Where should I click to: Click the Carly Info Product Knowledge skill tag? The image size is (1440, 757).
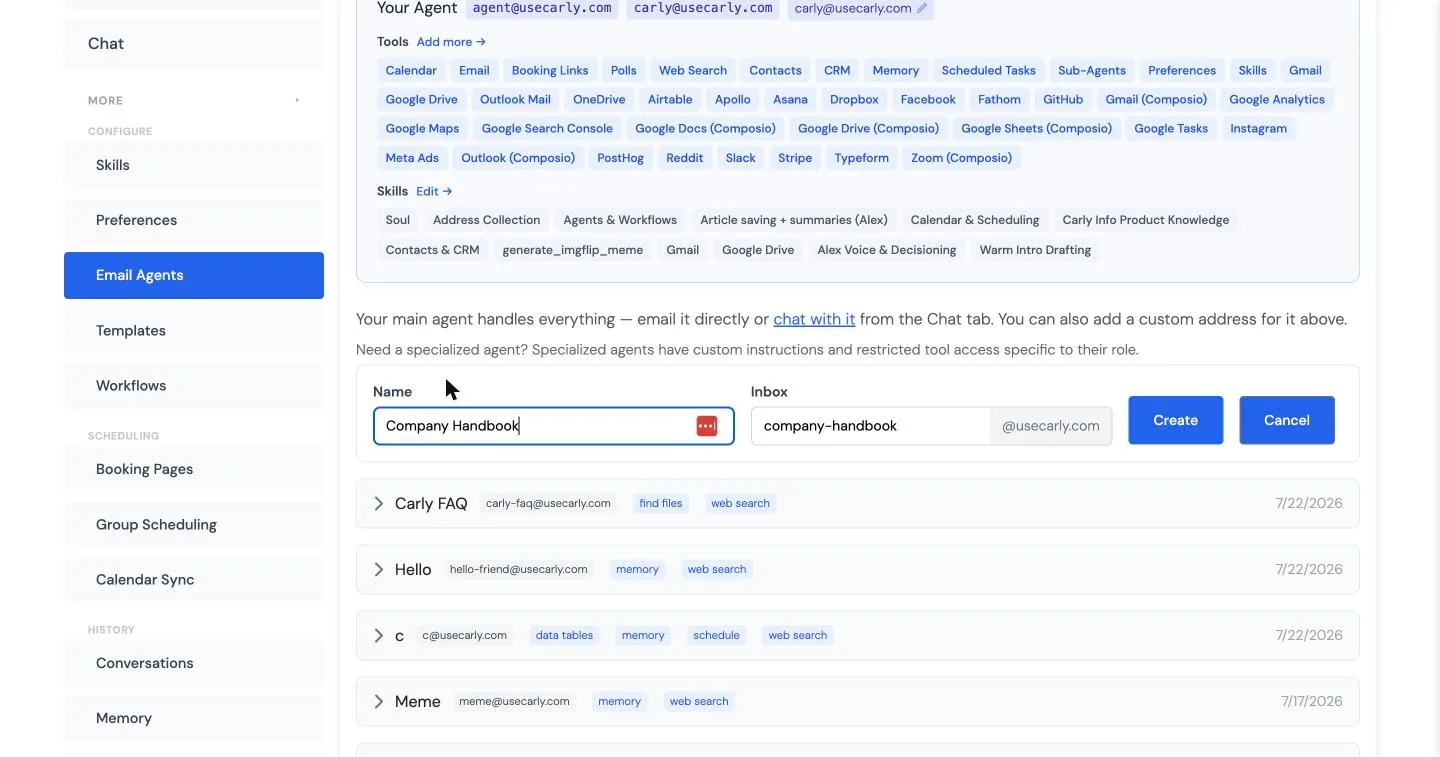(x=1146, y=220)
